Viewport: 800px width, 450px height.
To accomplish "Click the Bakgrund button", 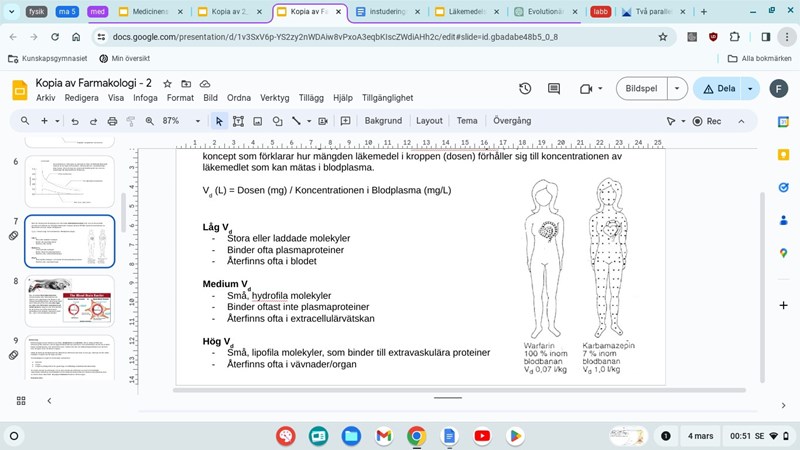I will [383, 121].
